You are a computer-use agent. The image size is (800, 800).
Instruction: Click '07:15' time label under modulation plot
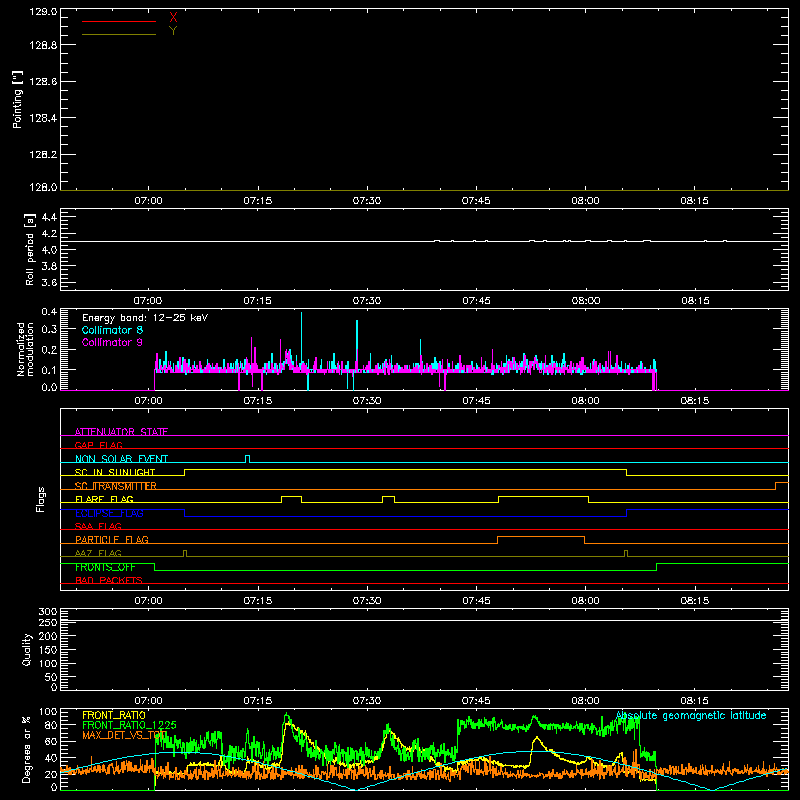[258, 401]
